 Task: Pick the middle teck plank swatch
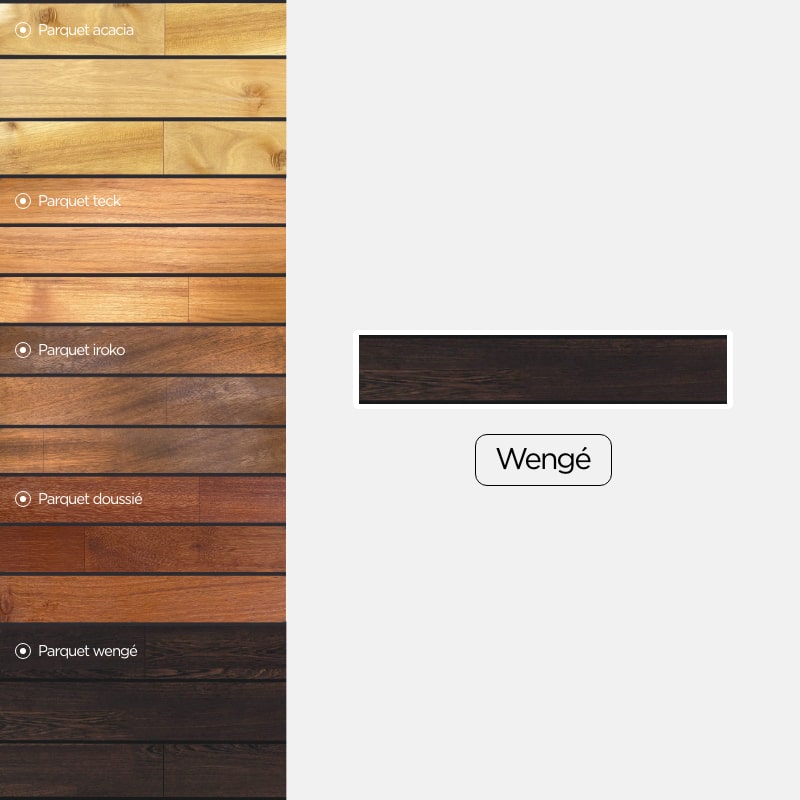(143, 250)
